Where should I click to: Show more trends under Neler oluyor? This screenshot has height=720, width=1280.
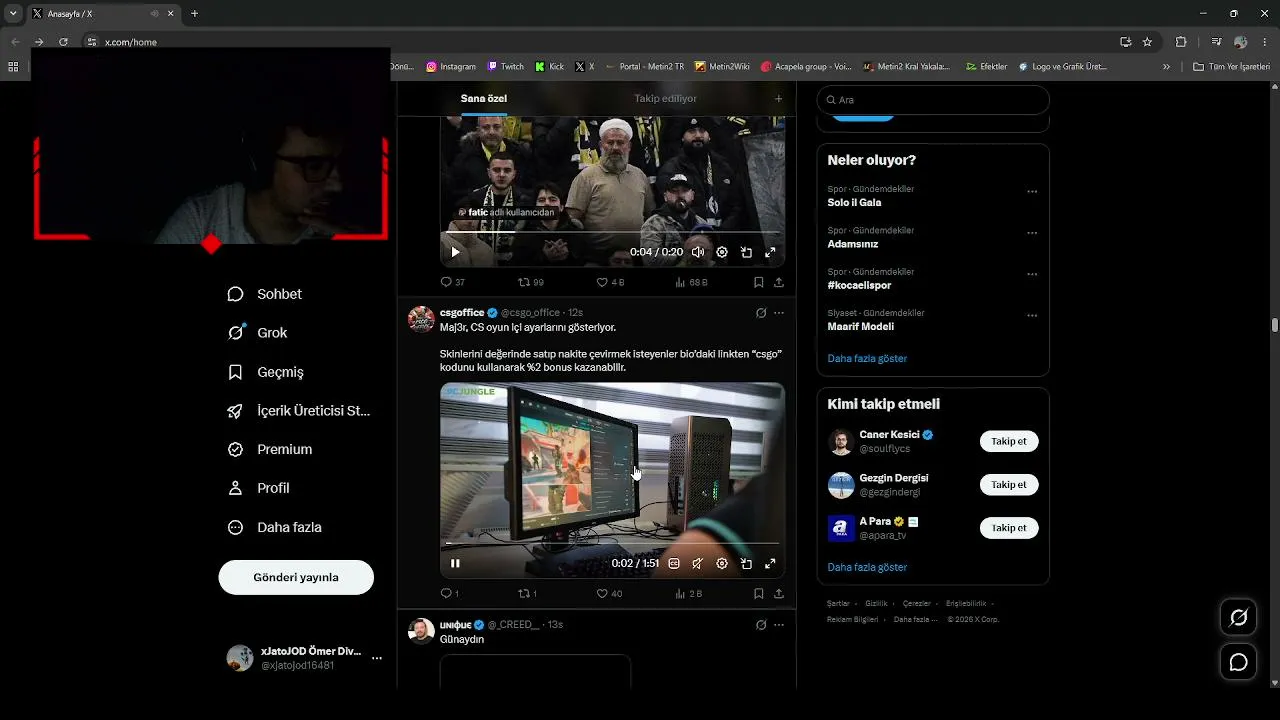867,358
